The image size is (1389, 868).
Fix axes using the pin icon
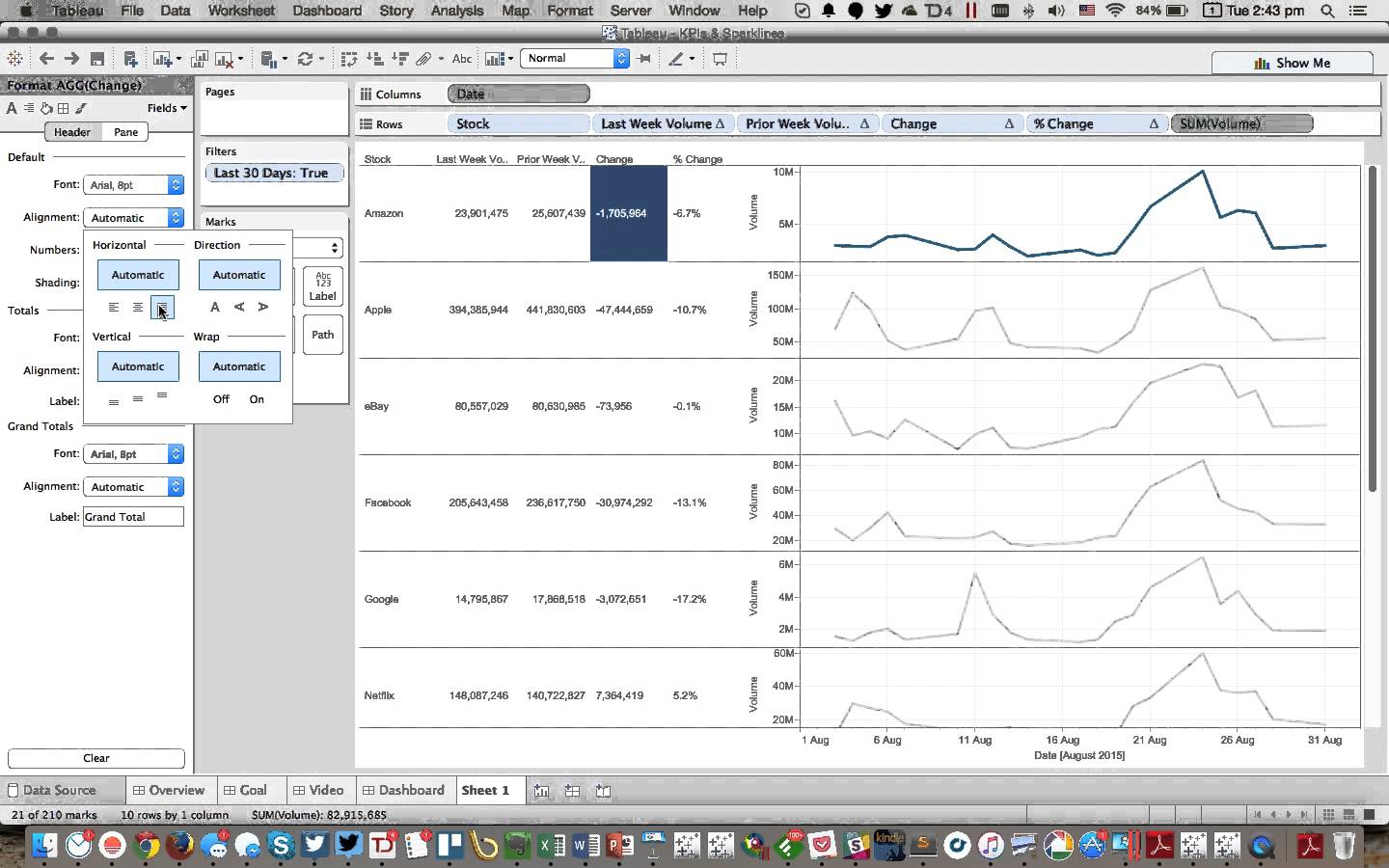[644, 59]
